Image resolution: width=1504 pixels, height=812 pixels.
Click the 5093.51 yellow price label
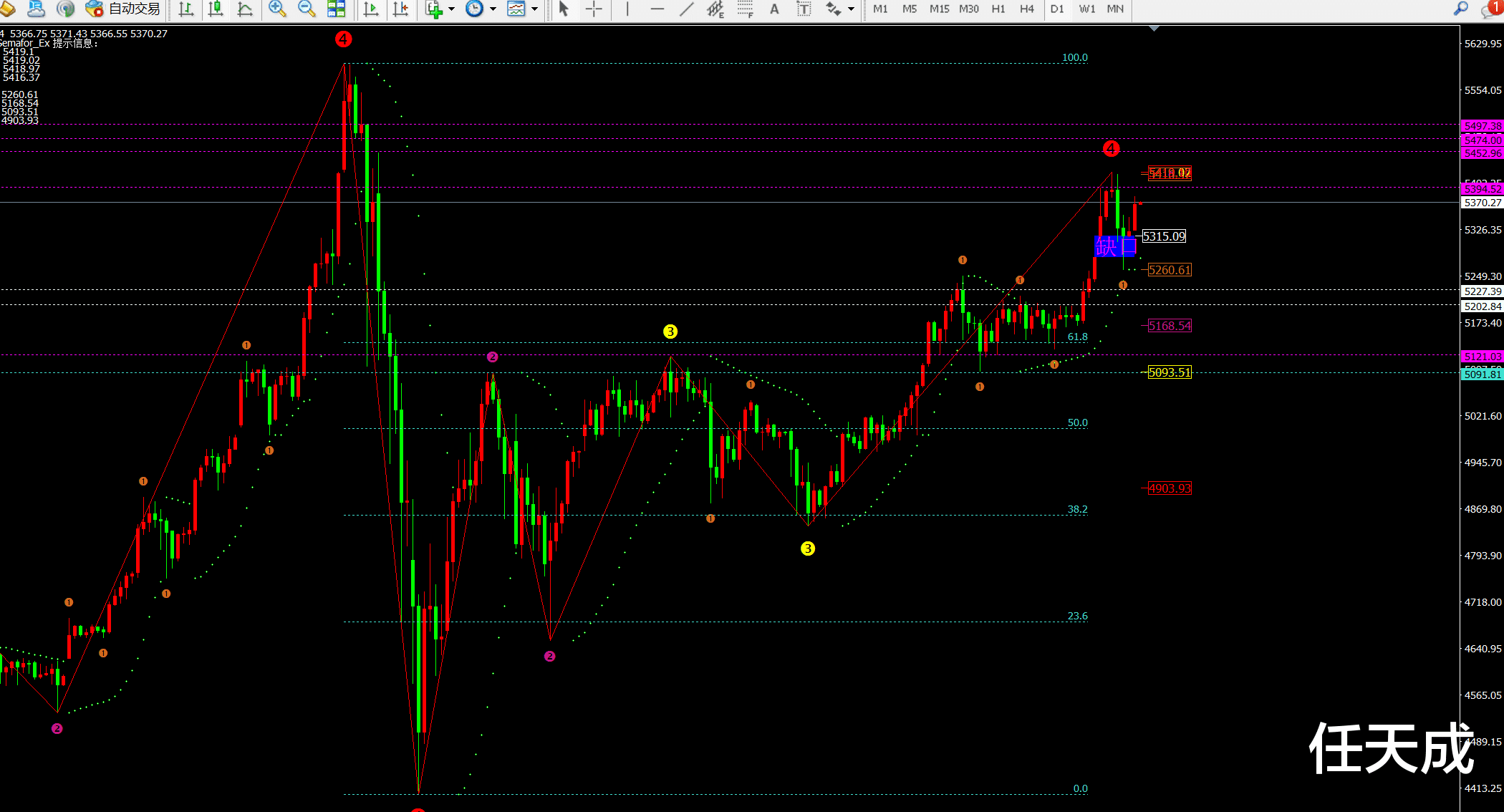(1169, 372)
